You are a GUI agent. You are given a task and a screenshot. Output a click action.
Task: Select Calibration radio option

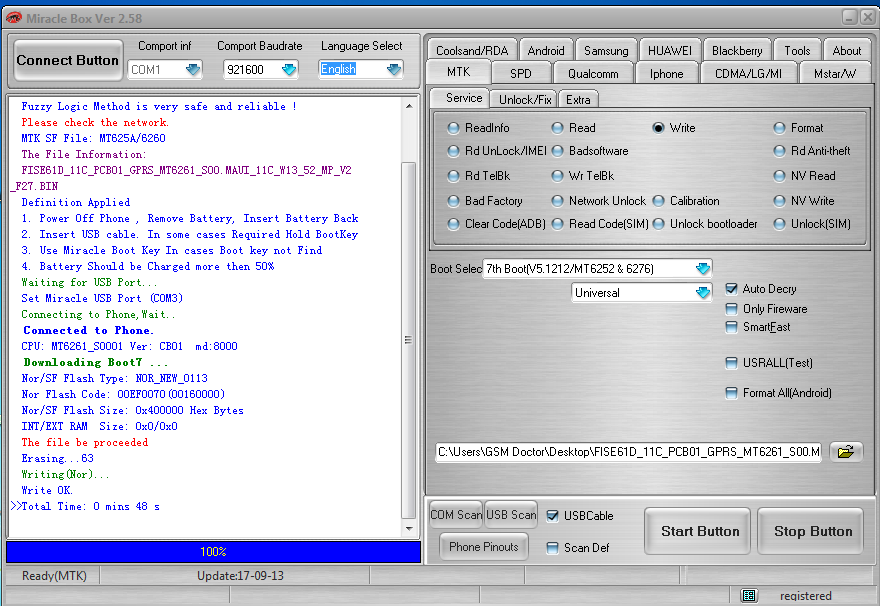[x=658, y=201]
